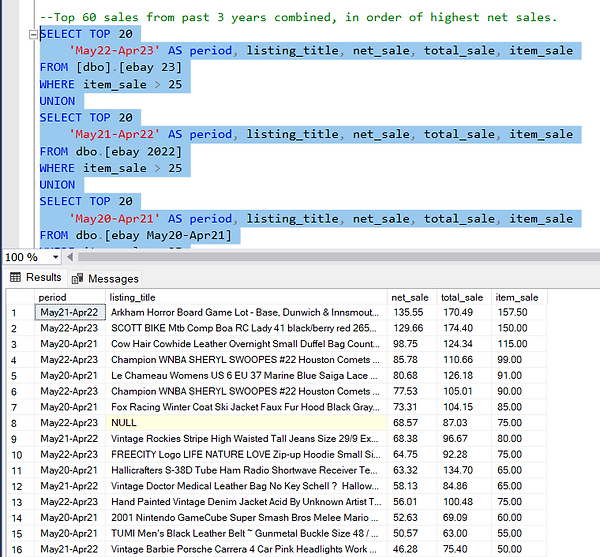Click dbo.[ebay 2022] in the query

(129, 151)
